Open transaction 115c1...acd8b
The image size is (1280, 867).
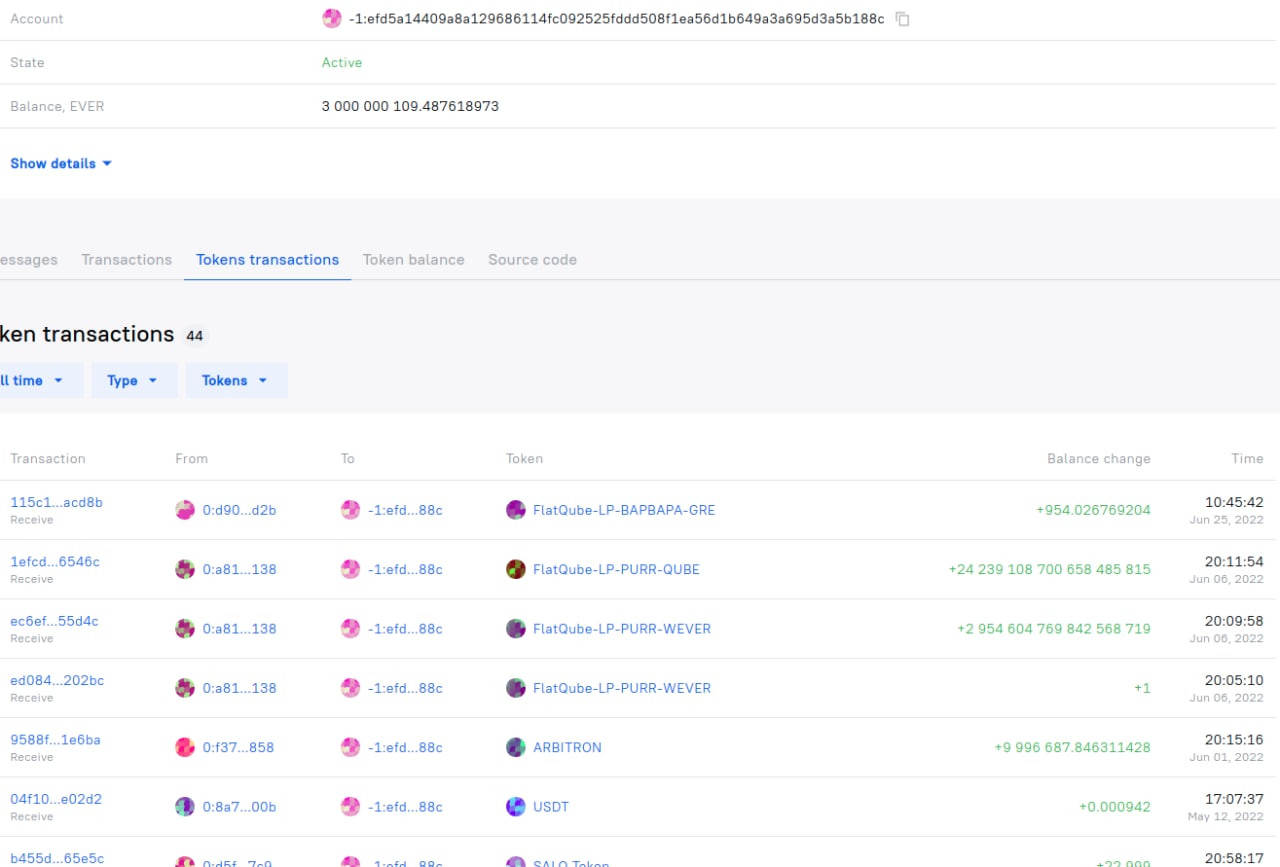click(x=56, y=502)
